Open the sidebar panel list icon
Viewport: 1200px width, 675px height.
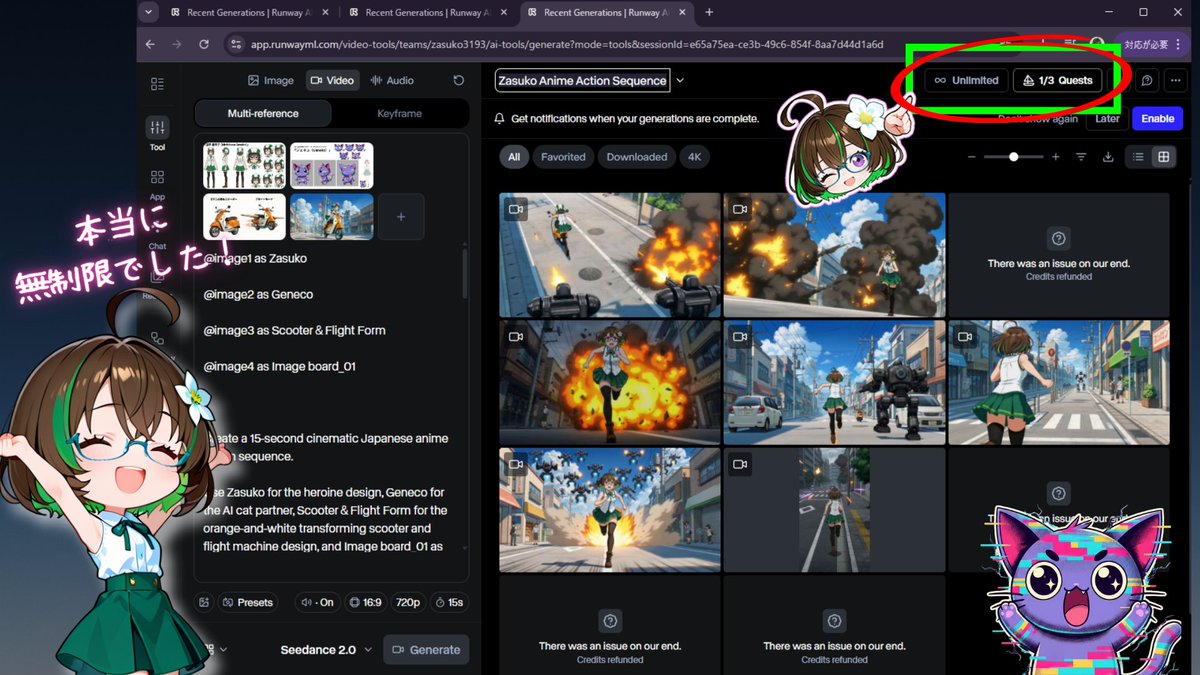157,84
